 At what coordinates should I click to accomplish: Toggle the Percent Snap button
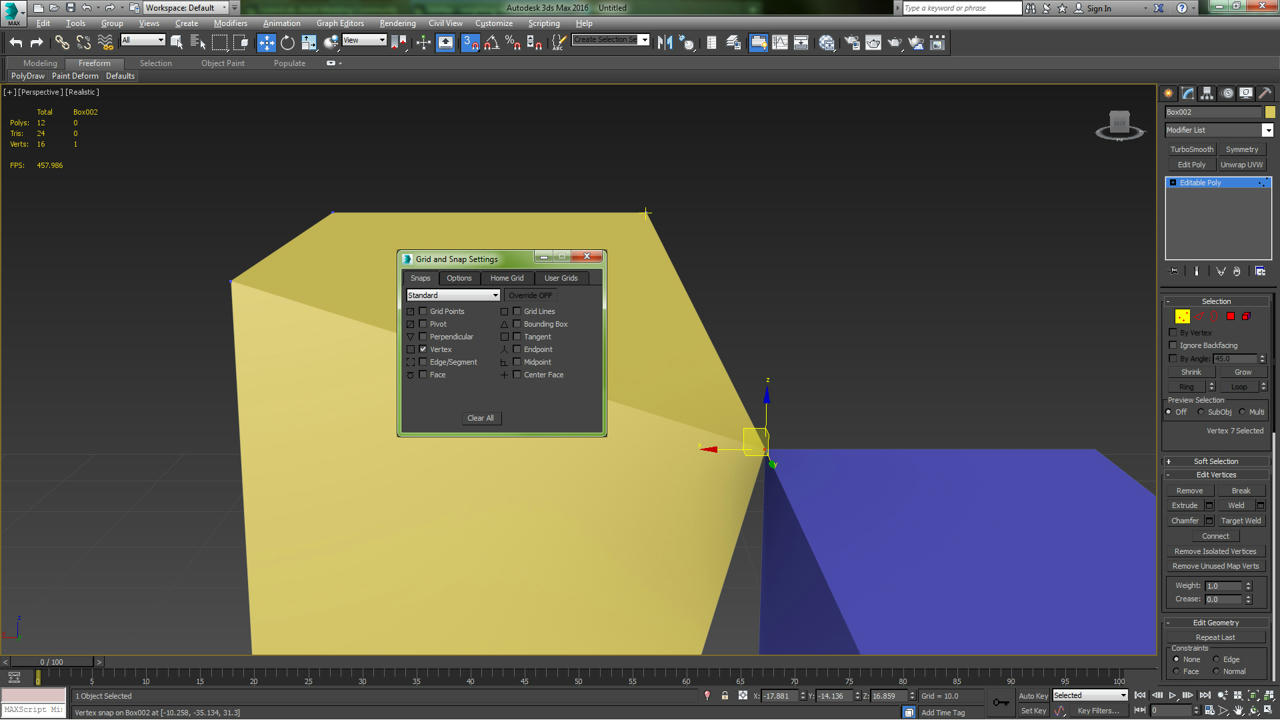pos(513,42)
